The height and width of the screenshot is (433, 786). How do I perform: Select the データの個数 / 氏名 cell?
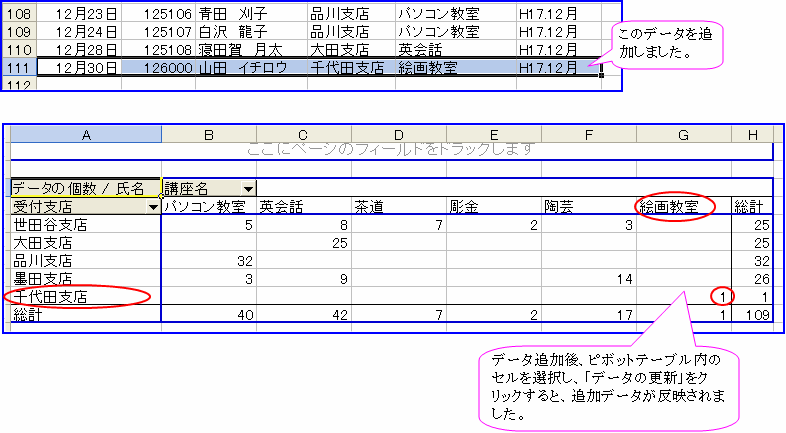pos(86,188)
